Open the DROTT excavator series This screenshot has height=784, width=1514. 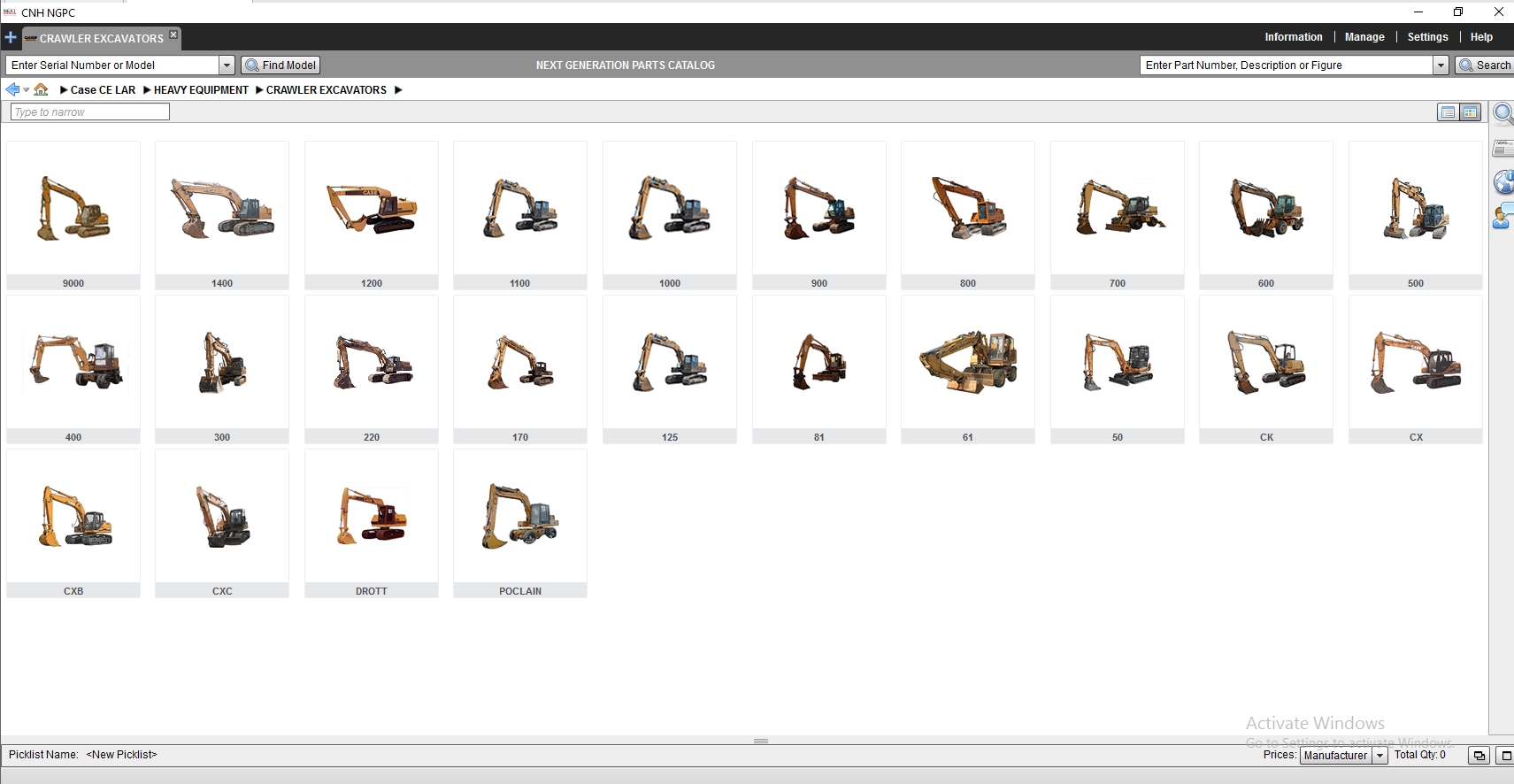tap(372, 523)
